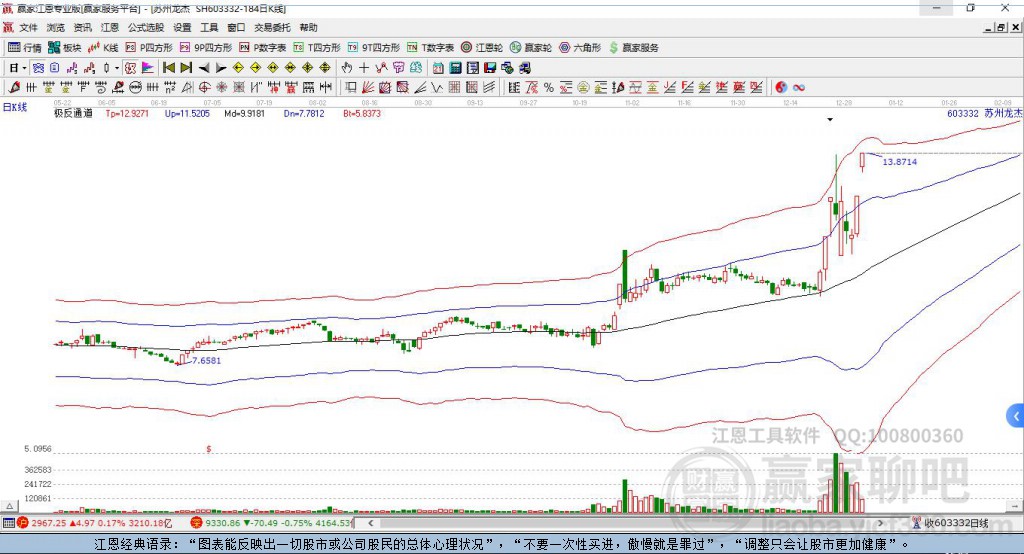
Task: Open the P四方形 tool
Action: pos(149,48)
